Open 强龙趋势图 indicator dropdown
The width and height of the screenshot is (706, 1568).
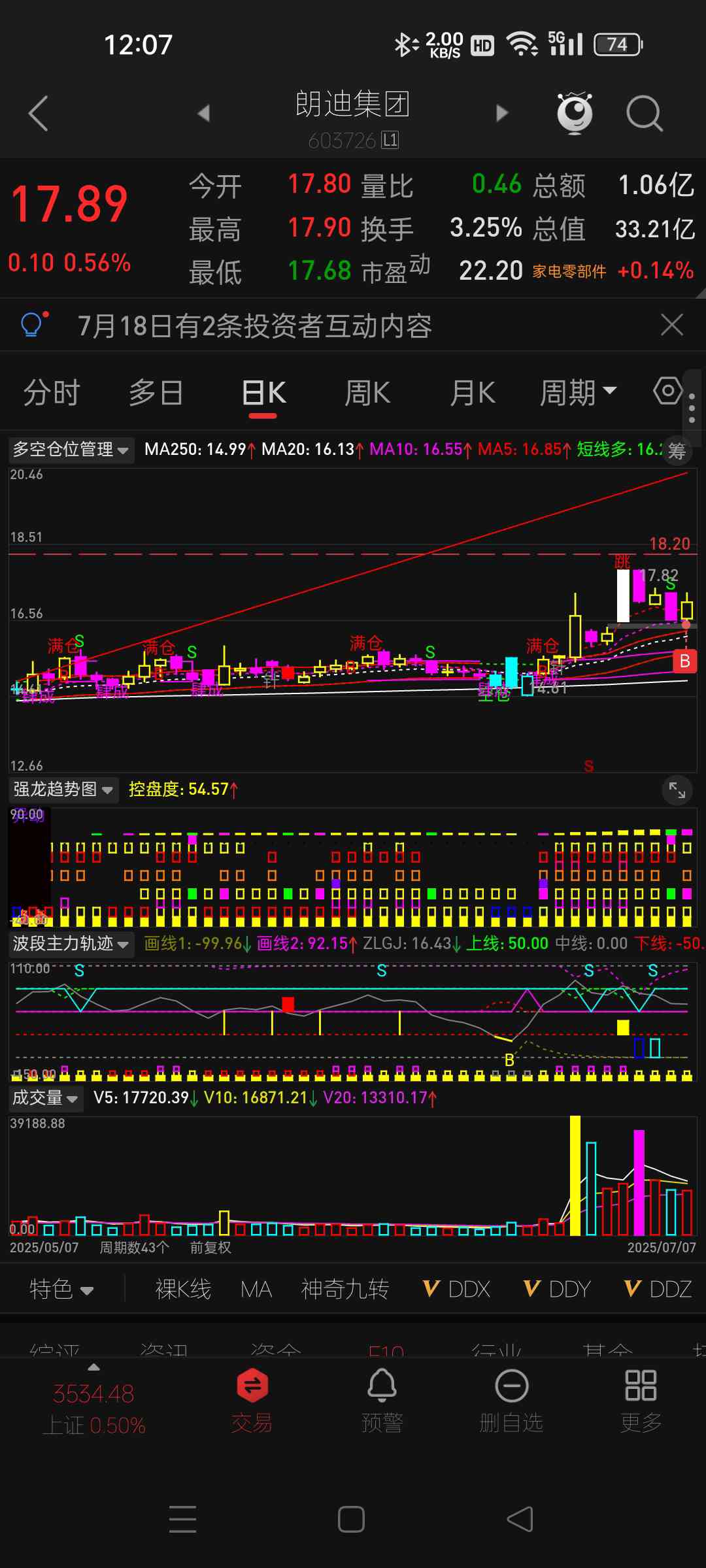coord(63,790)
